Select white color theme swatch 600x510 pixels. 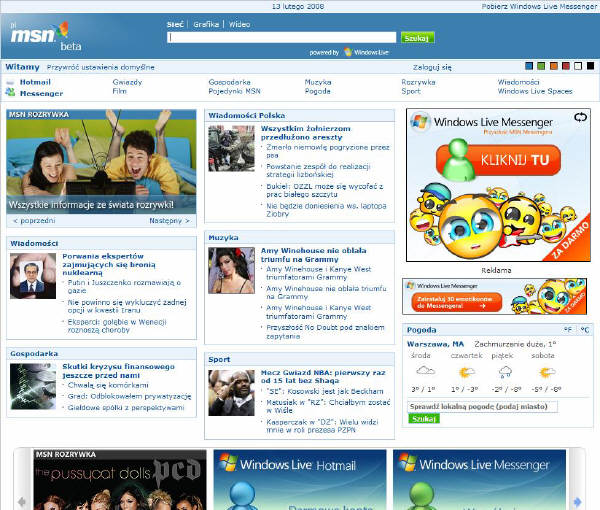tap(578, 66)
